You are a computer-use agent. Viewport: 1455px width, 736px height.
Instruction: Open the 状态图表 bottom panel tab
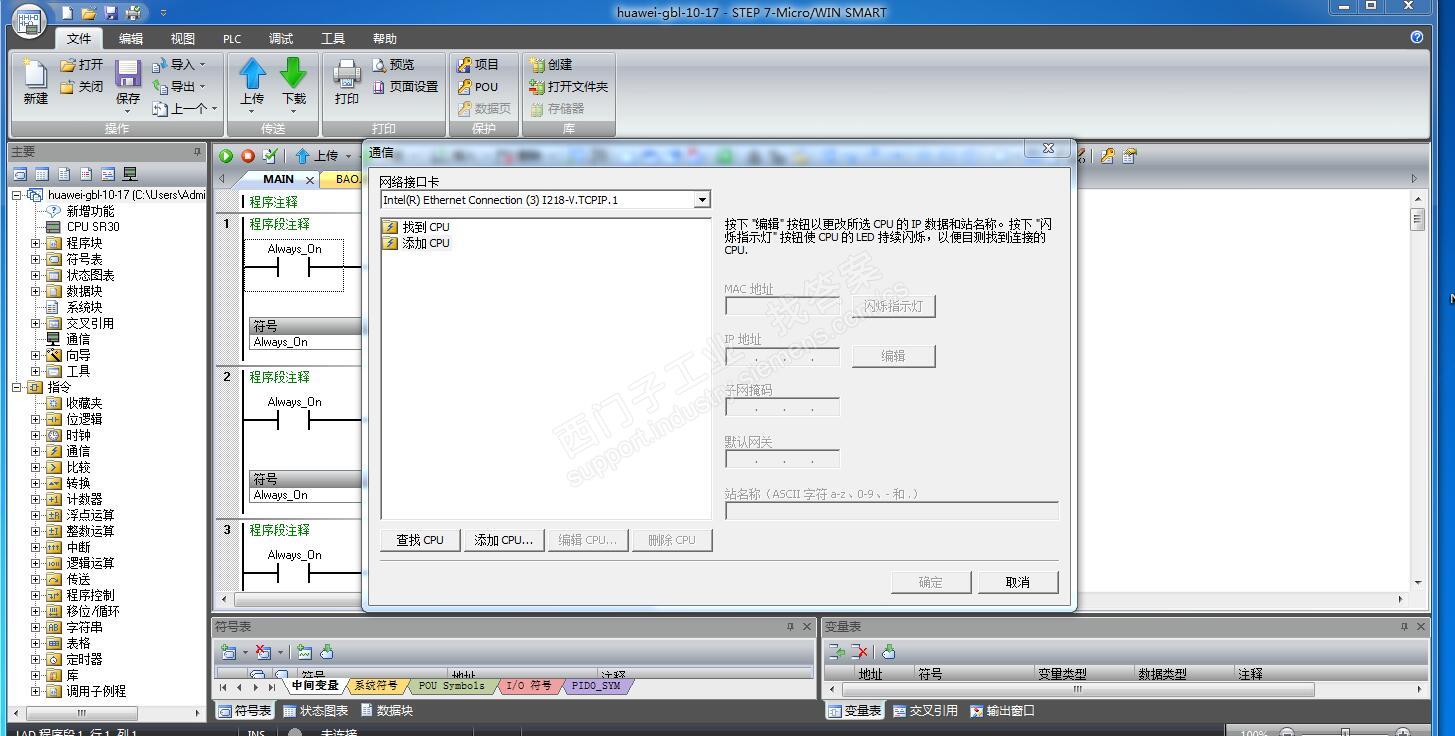tap(316, 711)
